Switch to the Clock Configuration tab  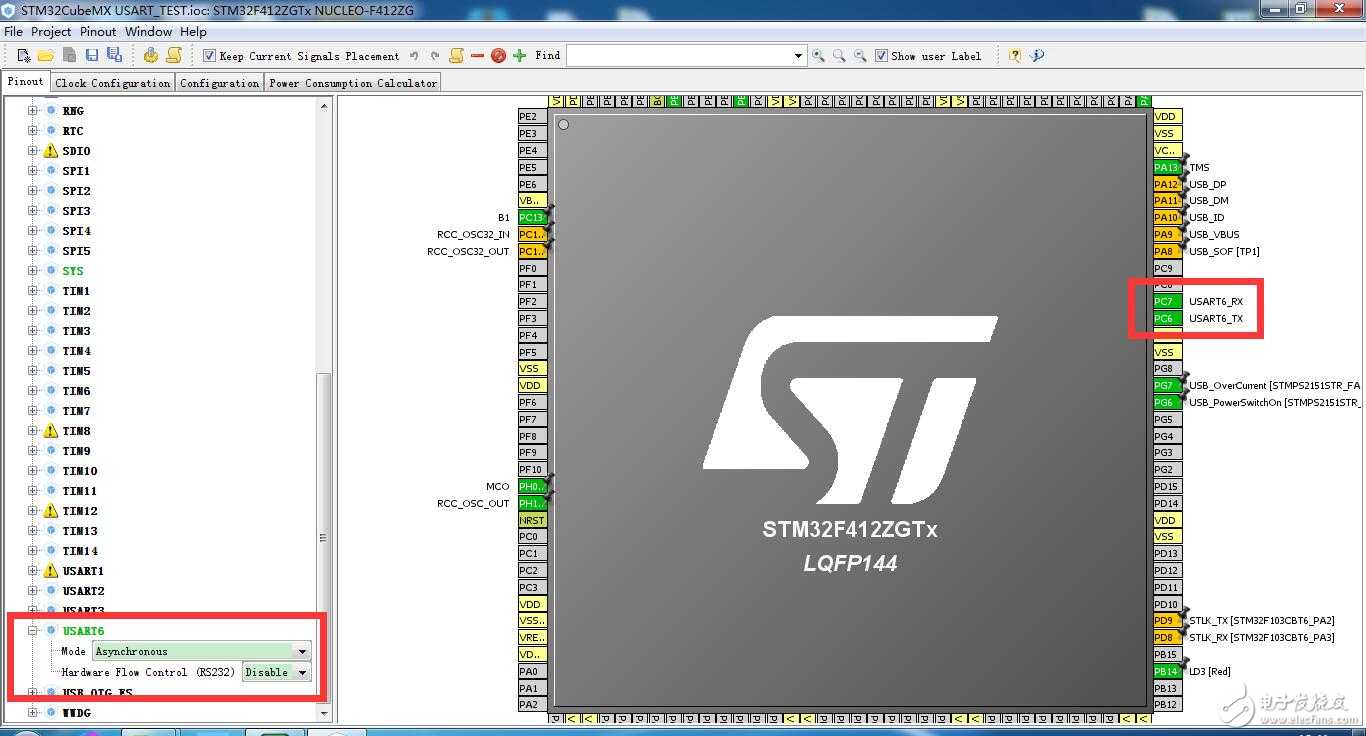(113, 83)
